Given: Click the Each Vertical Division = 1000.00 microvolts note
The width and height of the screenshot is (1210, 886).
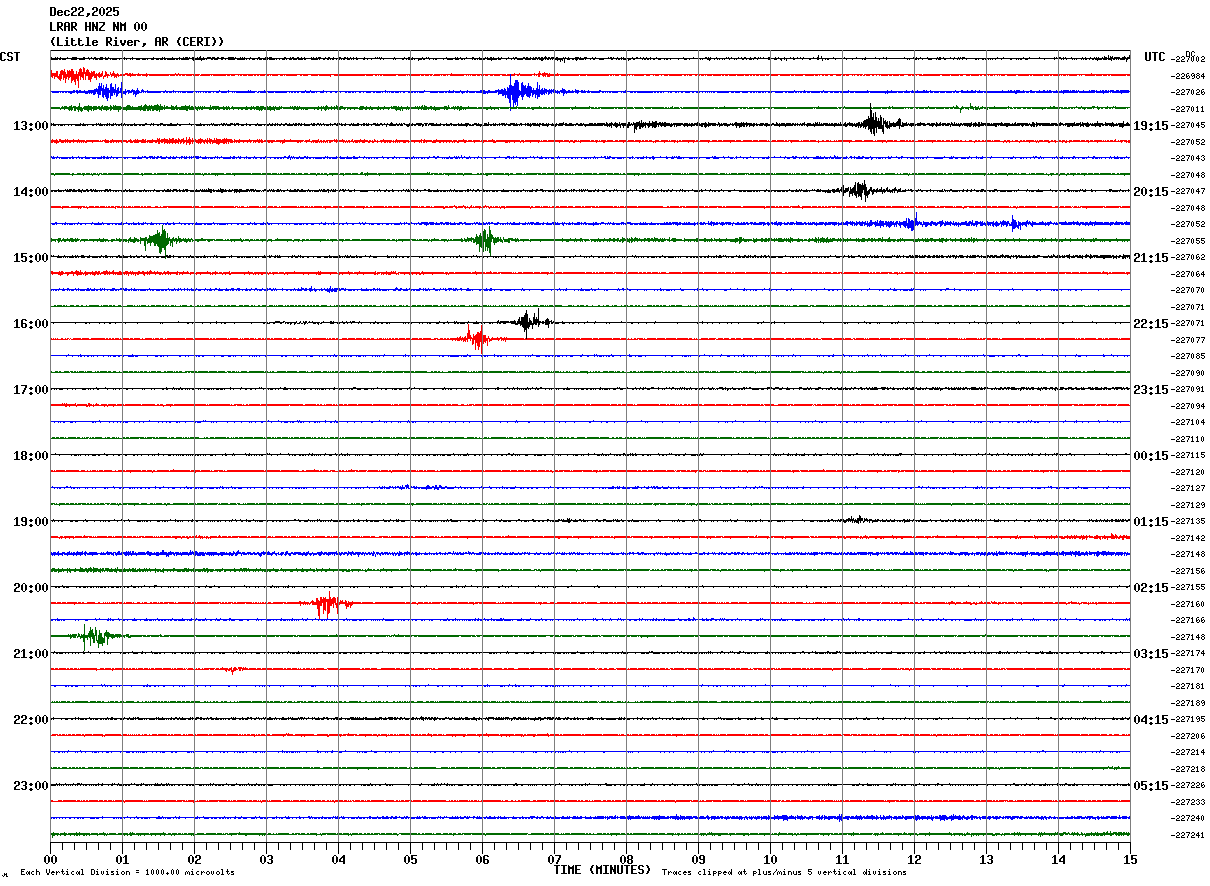Looking at the screenshot, I should click(x=127, y=872).
